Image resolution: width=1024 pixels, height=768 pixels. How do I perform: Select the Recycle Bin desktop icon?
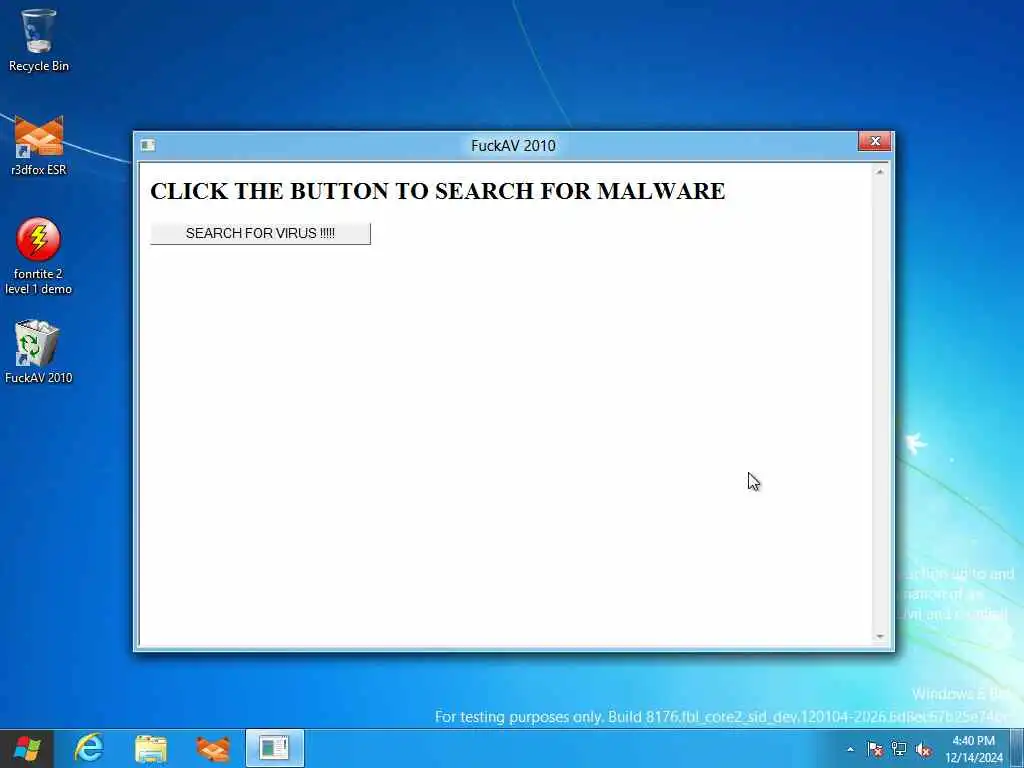[x=39, y=40]
